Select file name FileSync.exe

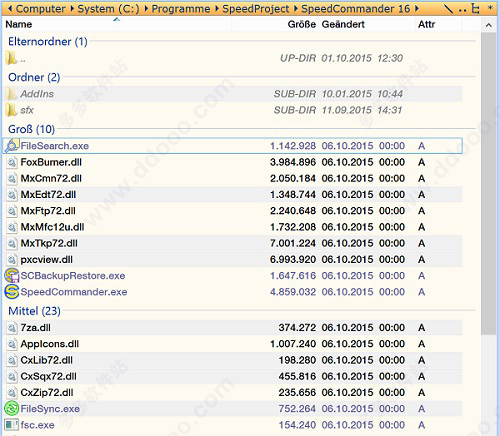tap(50, 409)
